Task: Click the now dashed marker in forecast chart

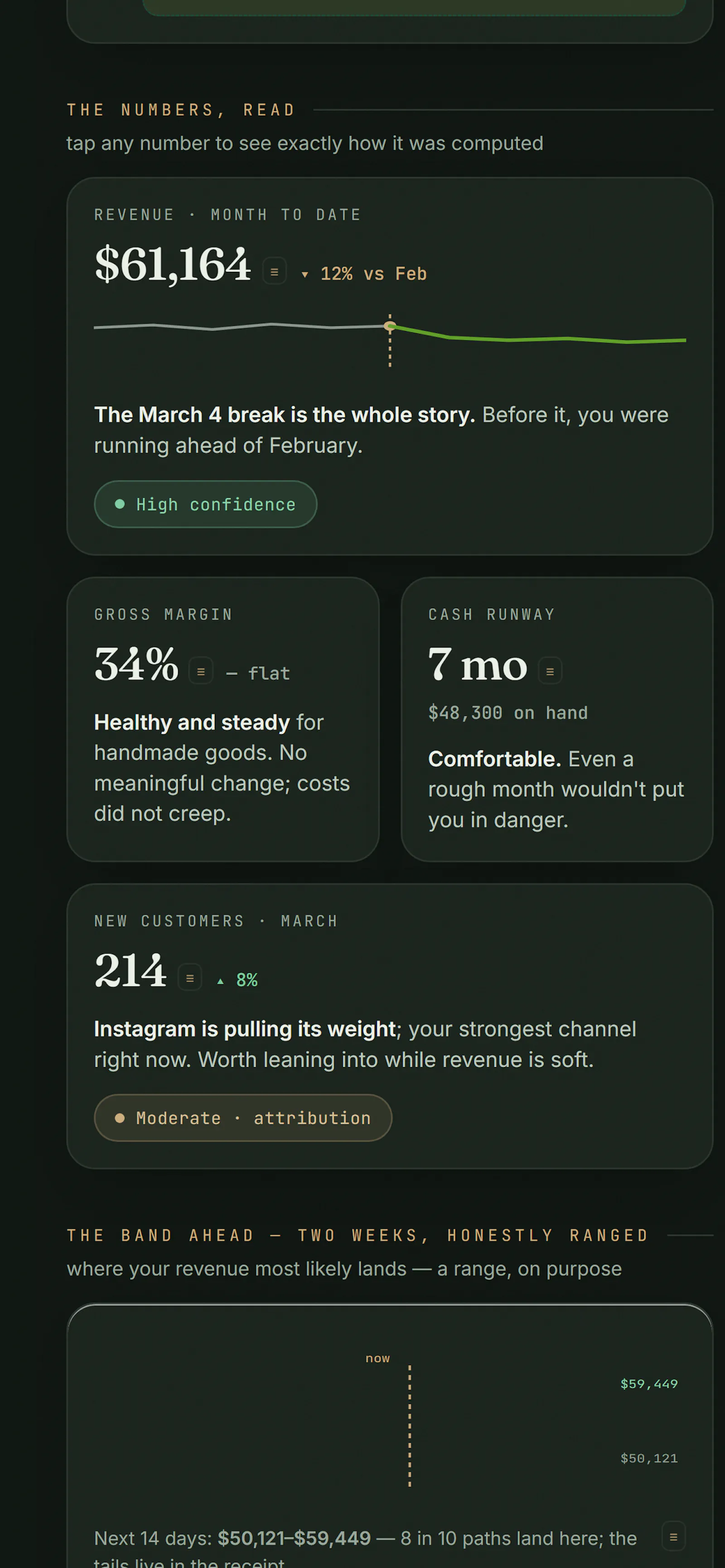Action: pyautogui.click(x=410, y=1426)
